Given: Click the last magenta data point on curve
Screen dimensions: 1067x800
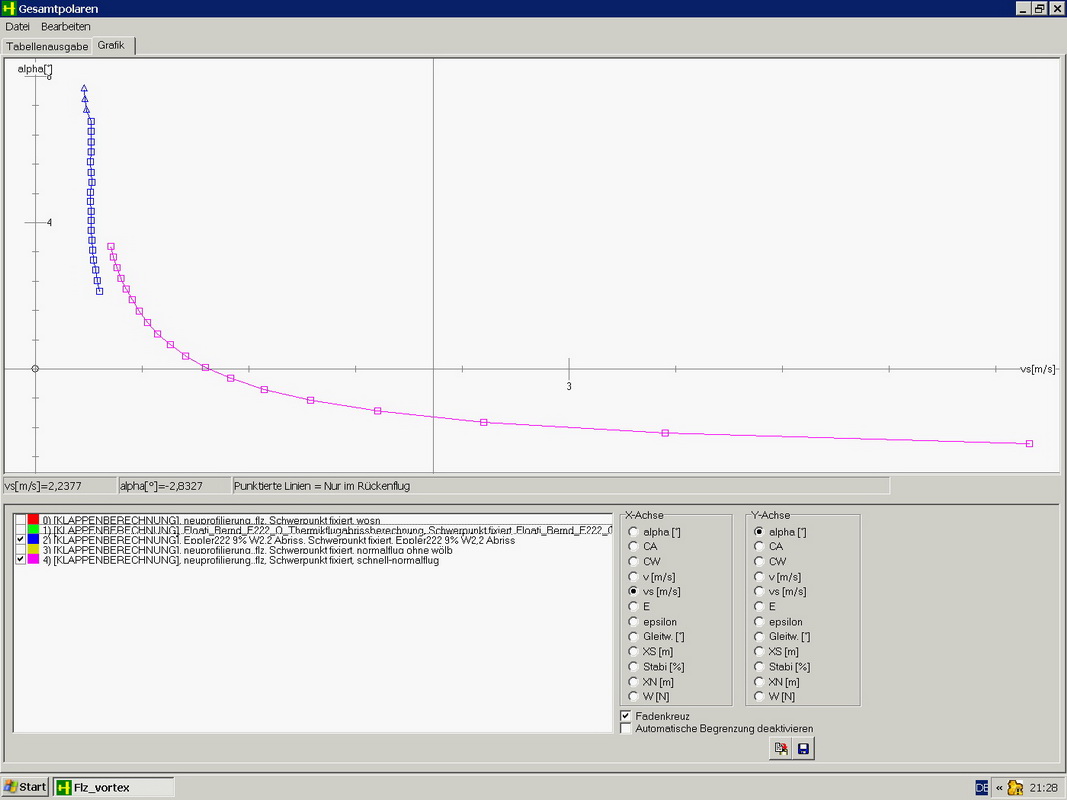Looking at the screenshot, I should [1029, 443].
